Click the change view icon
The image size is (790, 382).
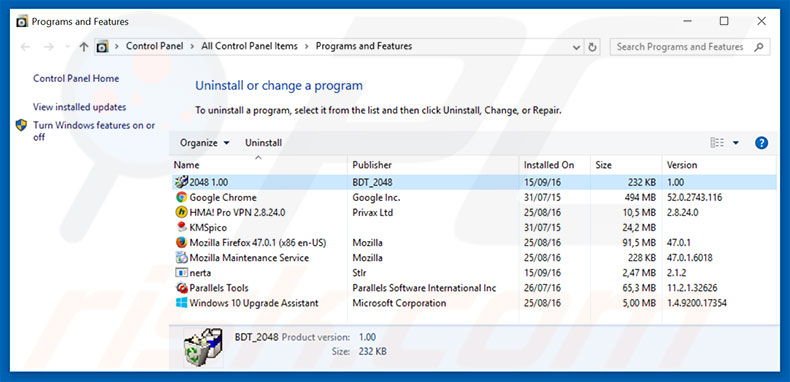(717, 143)
